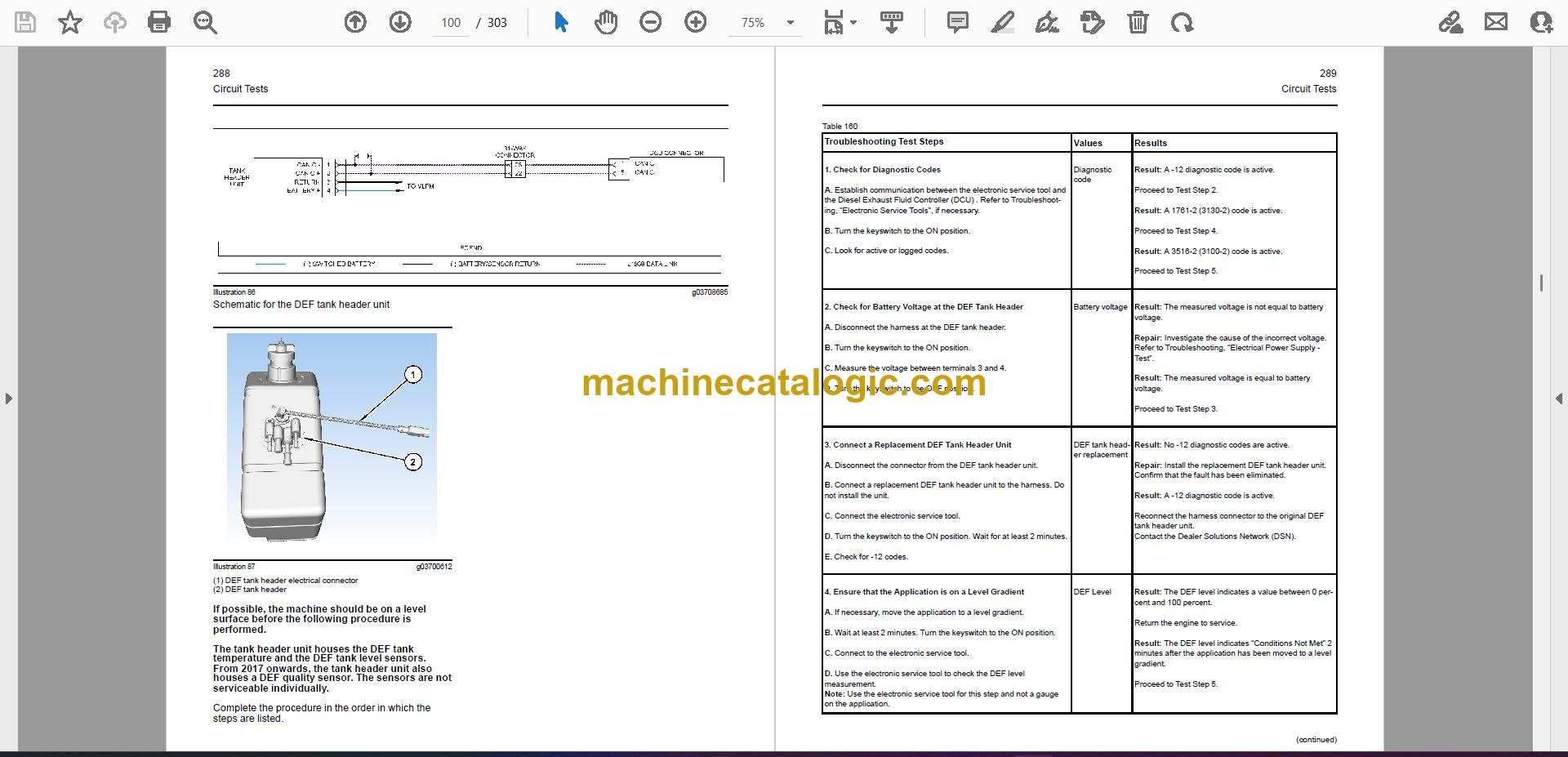This screenshot has width=1568, height=757.
Task: Click the stamp tool icon
Action: pos(1092,22)
